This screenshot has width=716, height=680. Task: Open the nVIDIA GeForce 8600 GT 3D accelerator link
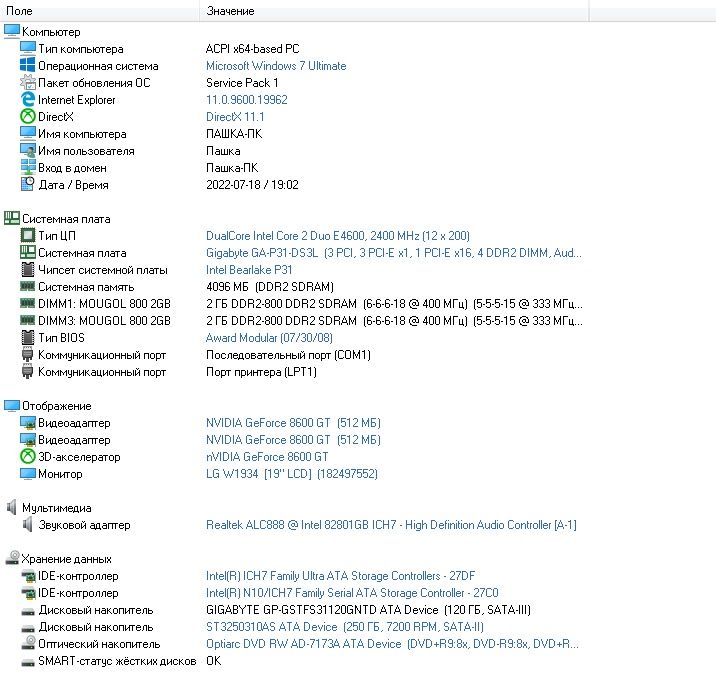click(x=267, y=457)
